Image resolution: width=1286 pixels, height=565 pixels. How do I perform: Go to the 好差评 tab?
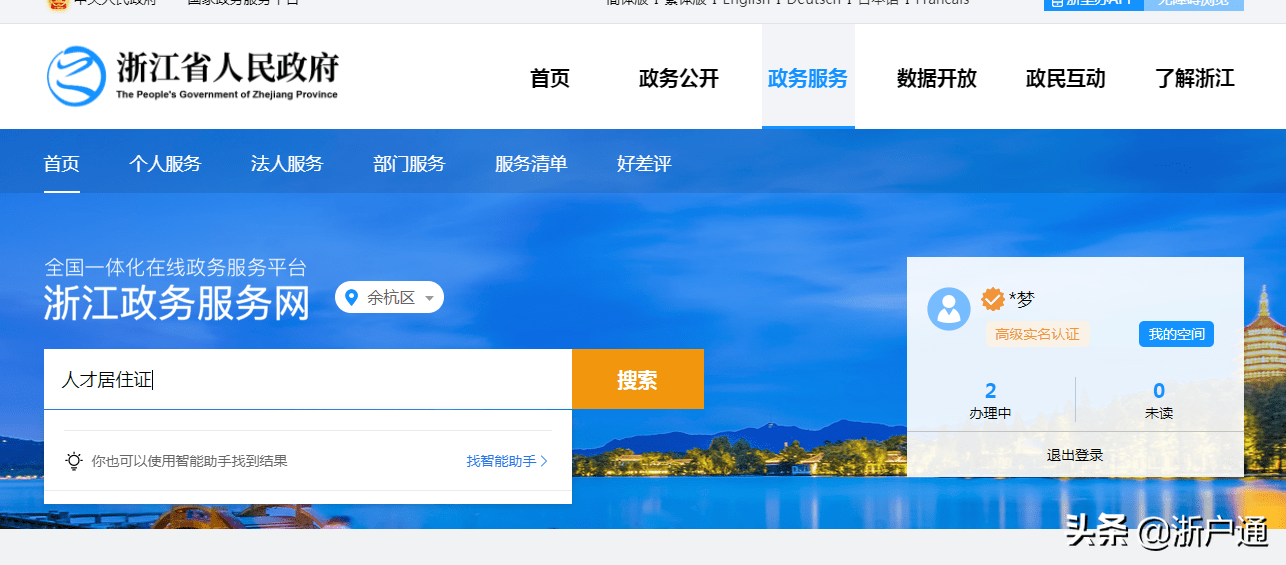(644, 164)
